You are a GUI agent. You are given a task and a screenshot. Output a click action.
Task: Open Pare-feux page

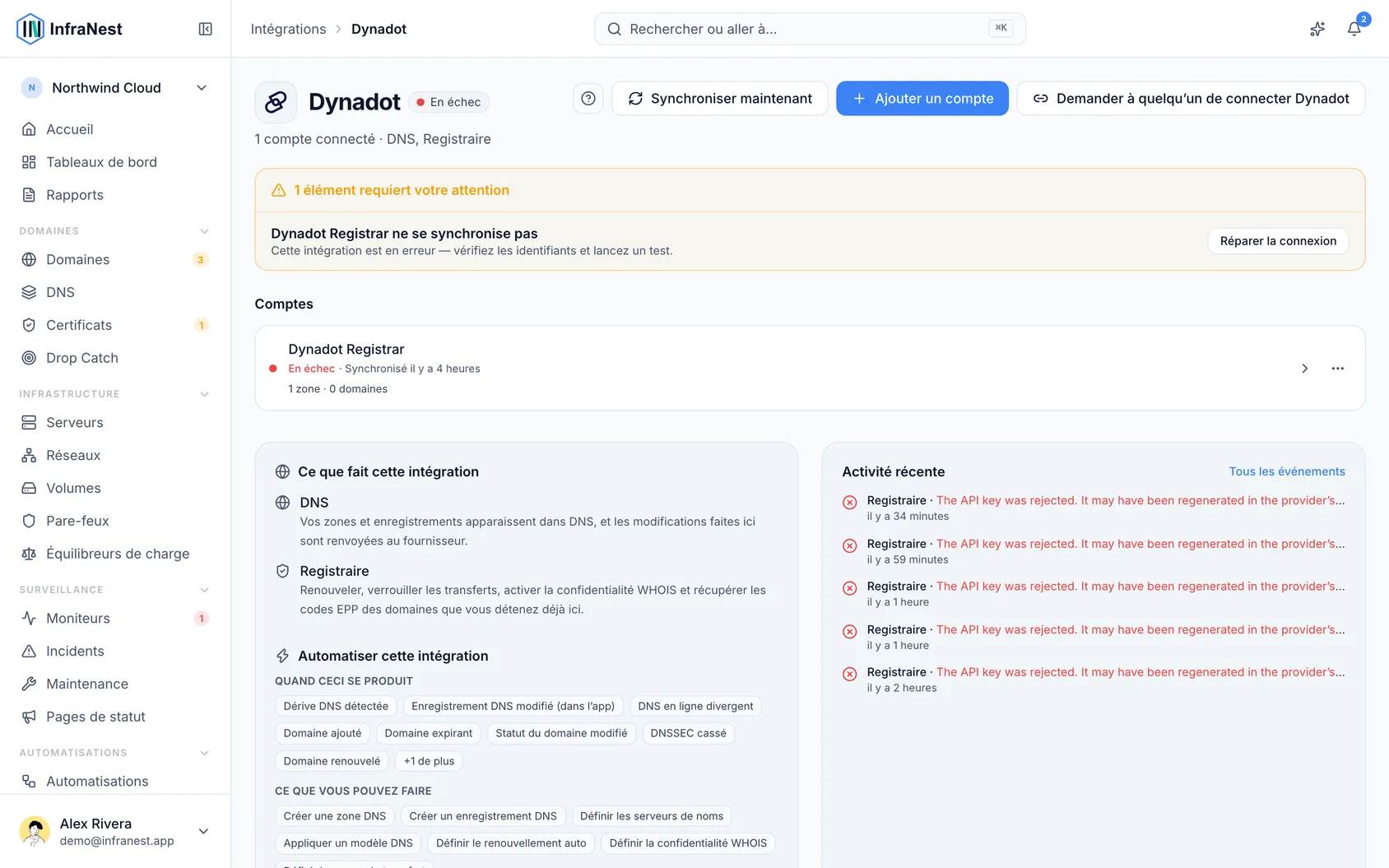[115, 521]
